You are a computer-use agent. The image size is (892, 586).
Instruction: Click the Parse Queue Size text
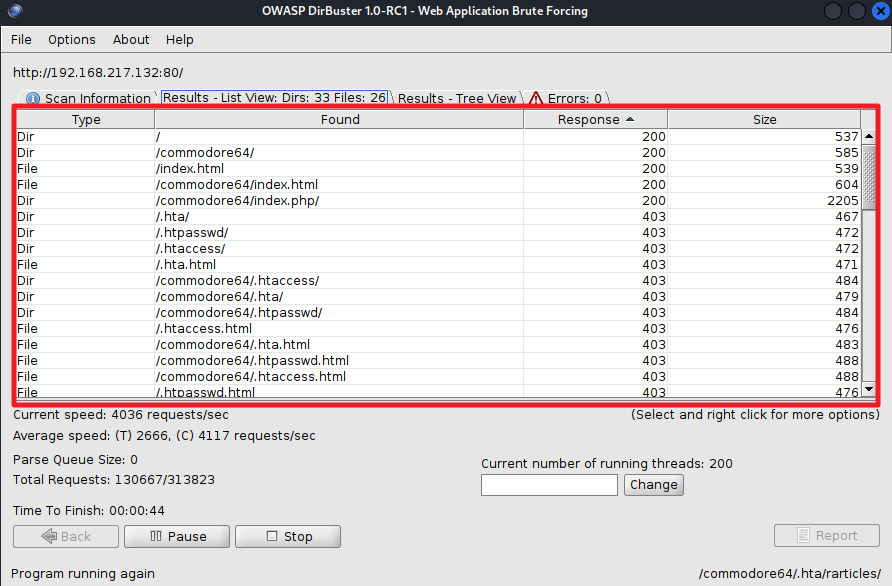click(75, 460)
